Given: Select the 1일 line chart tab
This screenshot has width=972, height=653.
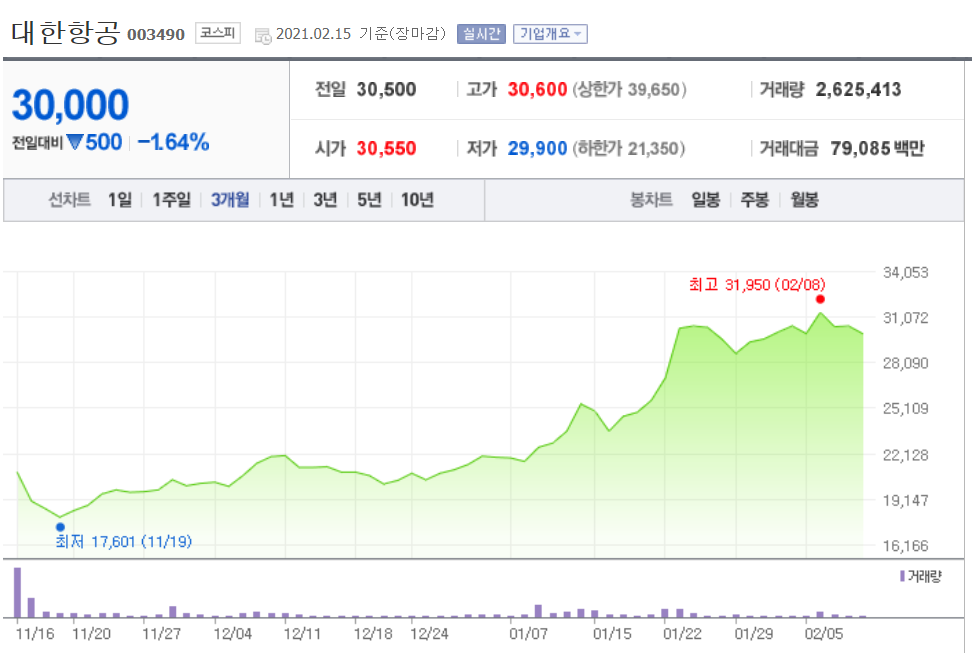Looking at the screenshot, I should click(x=120, y=200).
